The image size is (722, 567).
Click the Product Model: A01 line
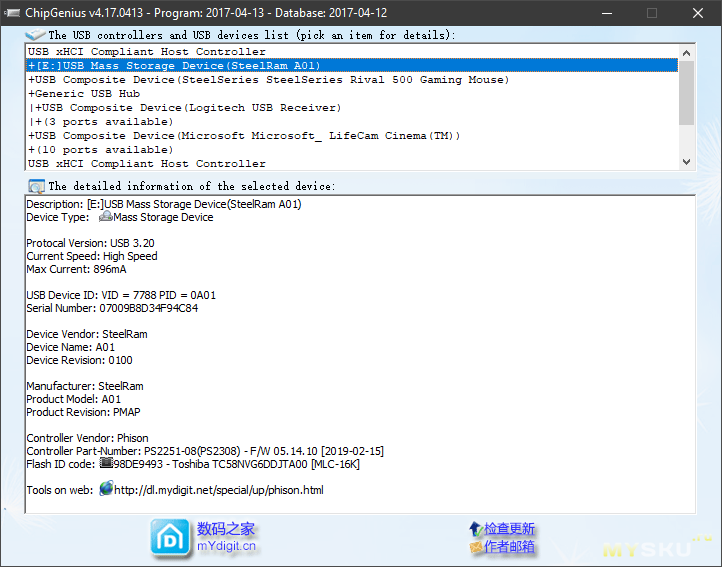[x=74, y=399]
